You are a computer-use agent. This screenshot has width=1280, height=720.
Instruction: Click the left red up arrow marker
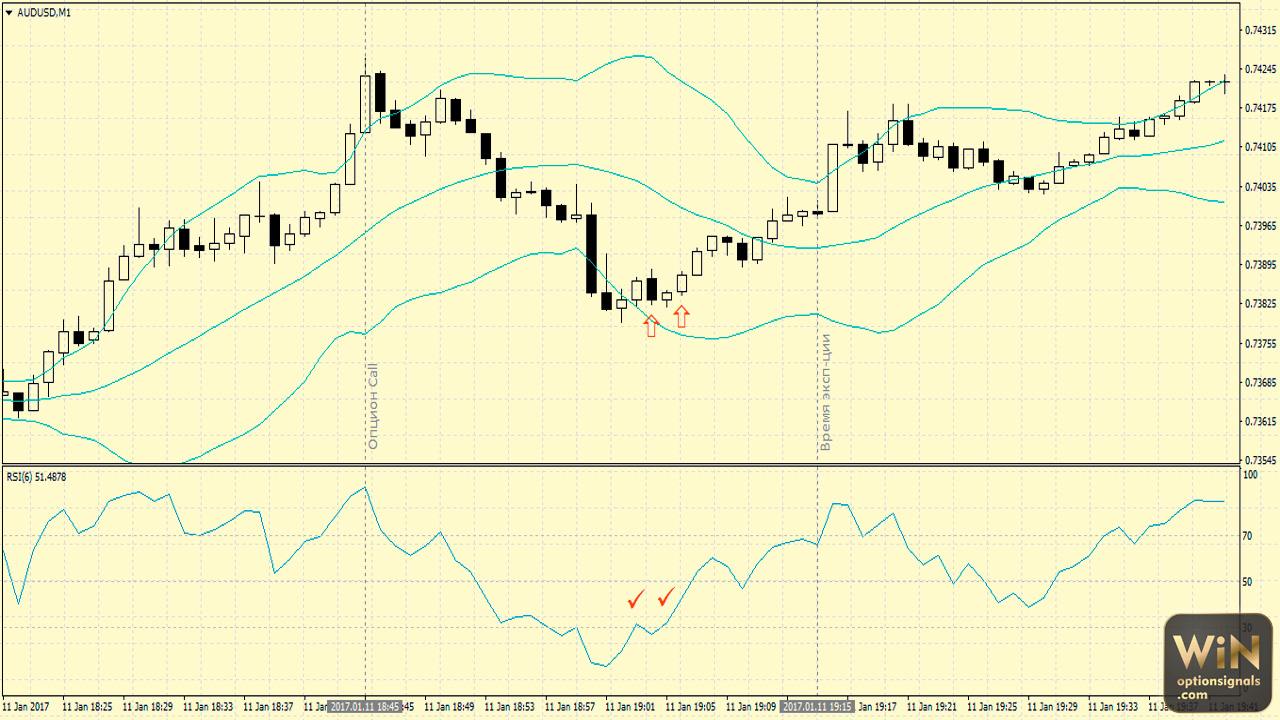coord(651,325)
